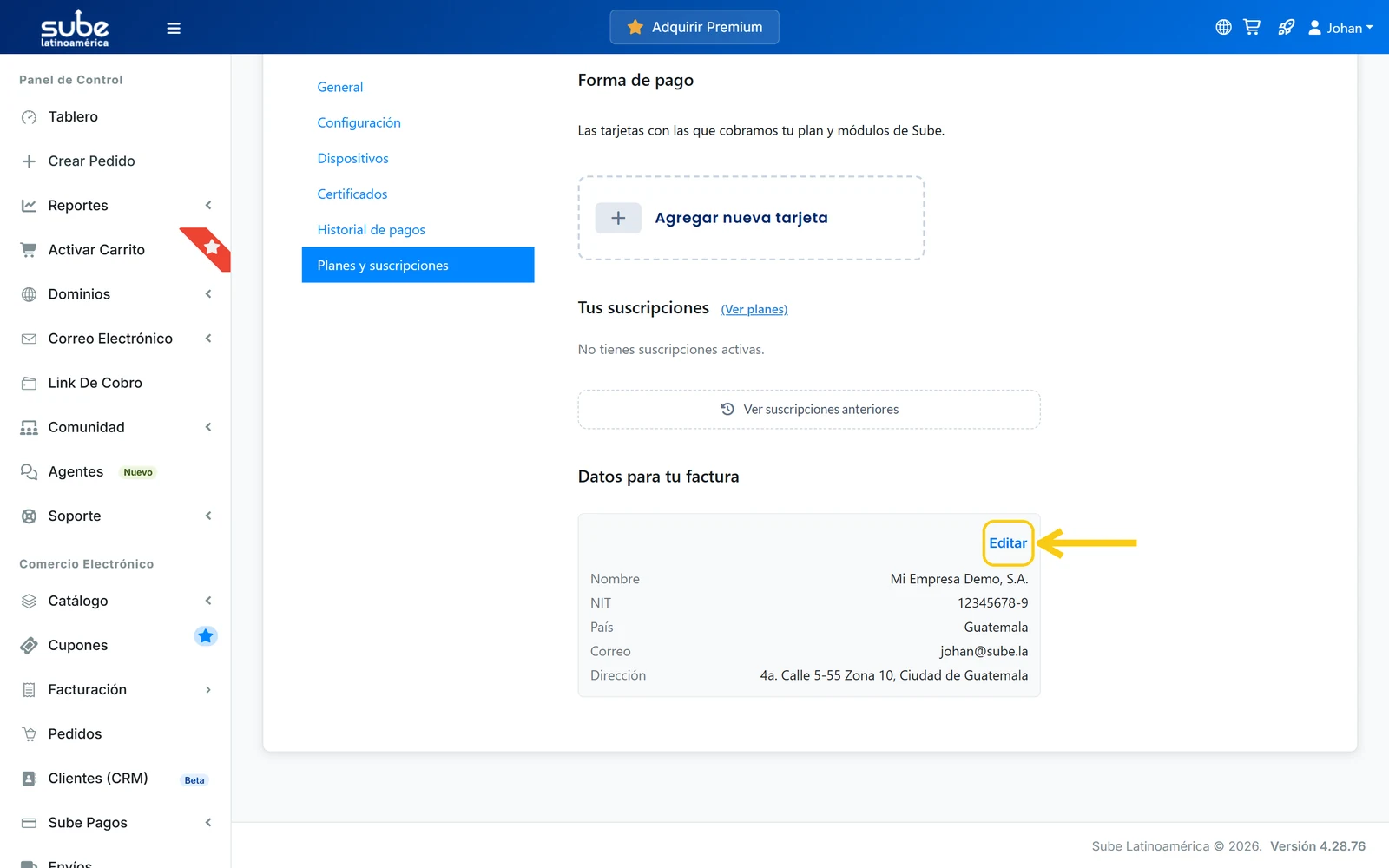Viewport: 1389px width, 868px height.
Task: Switch to the Certificados tab
Action: (352, 194)
